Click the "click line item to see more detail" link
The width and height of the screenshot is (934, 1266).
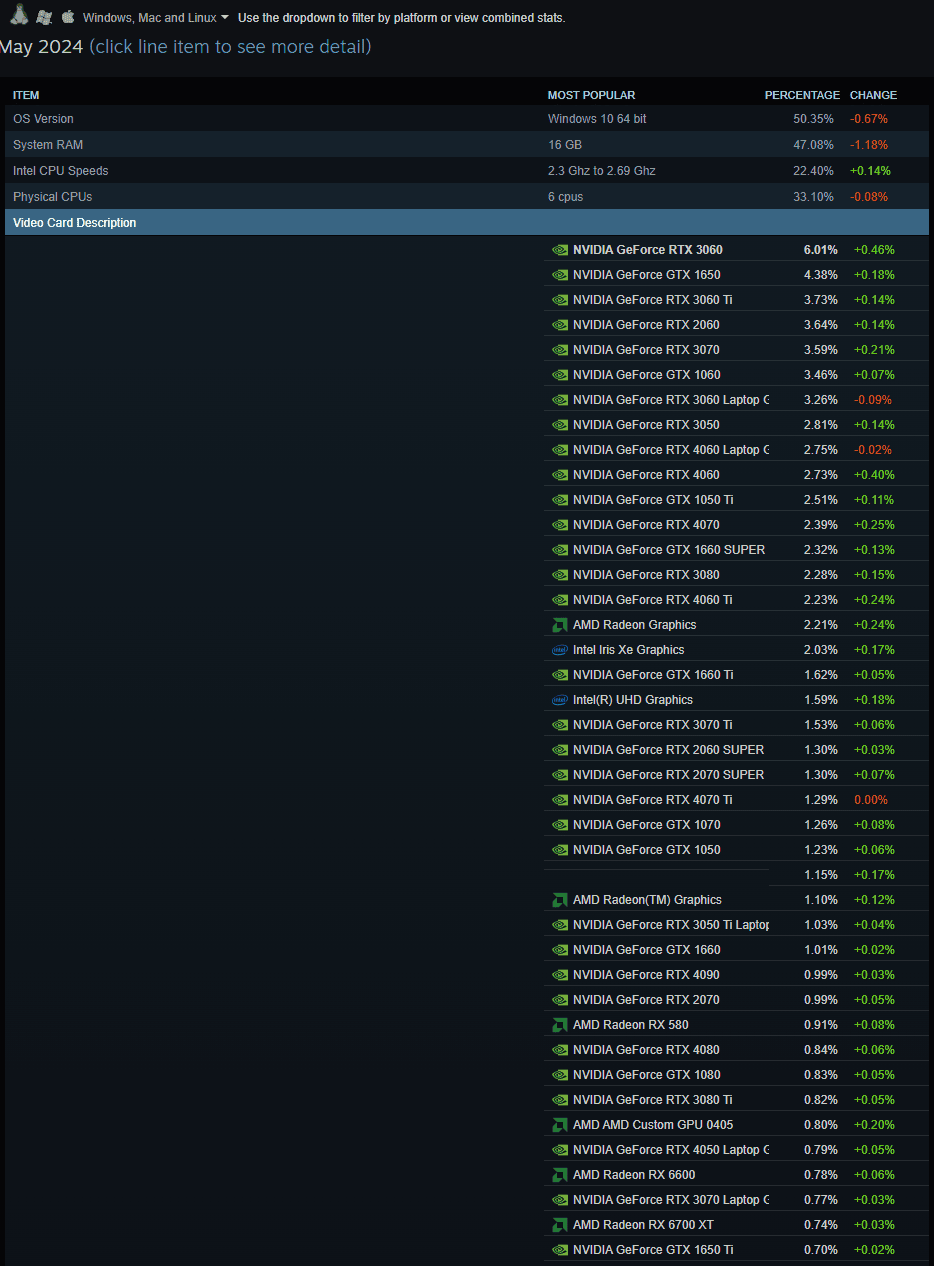tap(230, 46)
